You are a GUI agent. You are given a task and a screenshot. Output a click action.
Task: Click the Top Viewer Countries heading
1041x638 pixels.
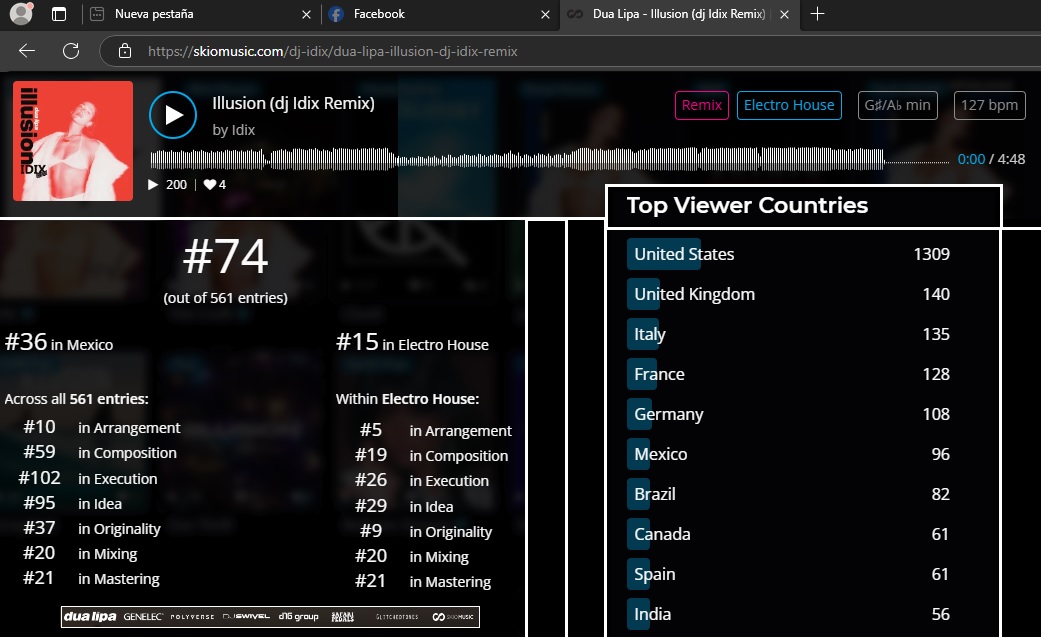tap(748, 205)
